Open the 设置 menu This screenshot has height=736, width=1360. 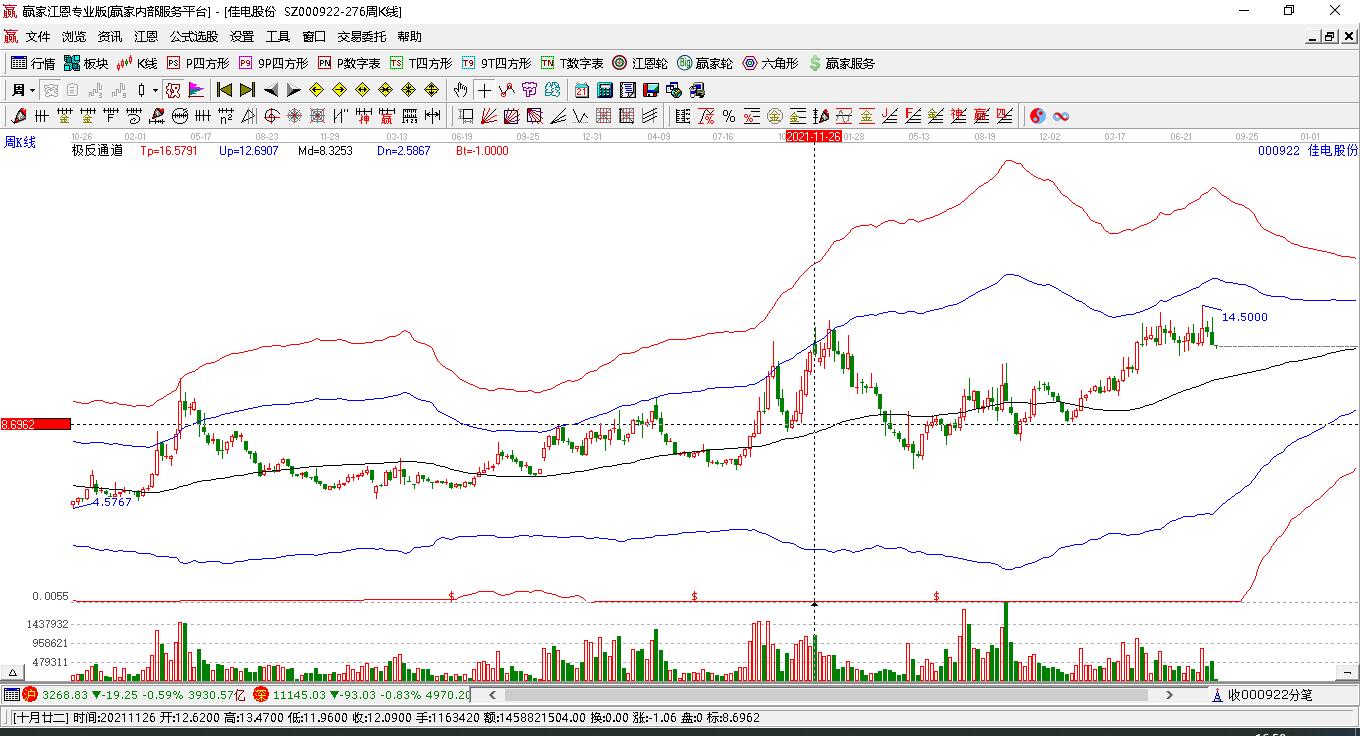click(x=242, y=37)
